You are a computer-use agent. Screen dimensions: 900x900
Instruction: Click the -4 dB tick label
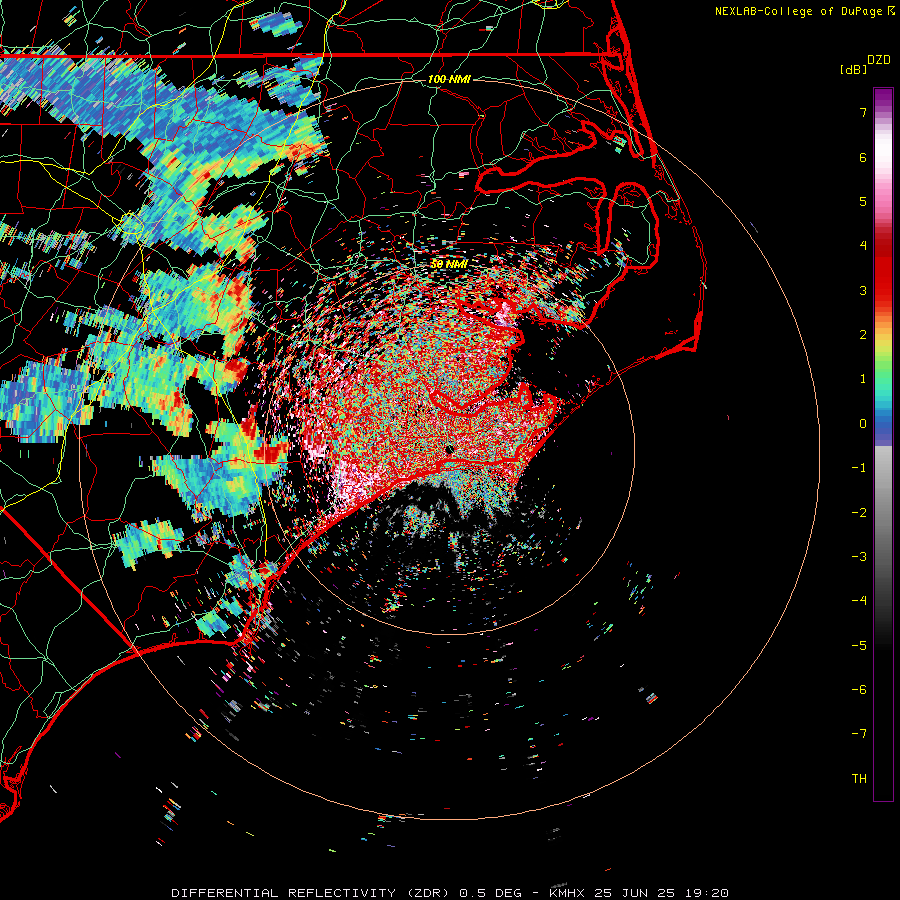coord(859,601)
